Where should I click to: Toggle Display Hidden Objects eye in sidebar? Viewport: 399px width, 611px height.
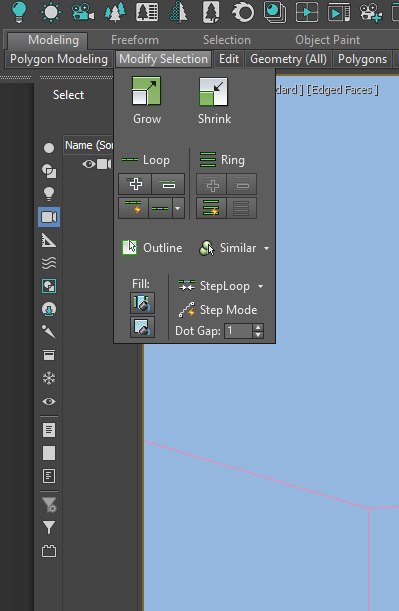(49, 401)
